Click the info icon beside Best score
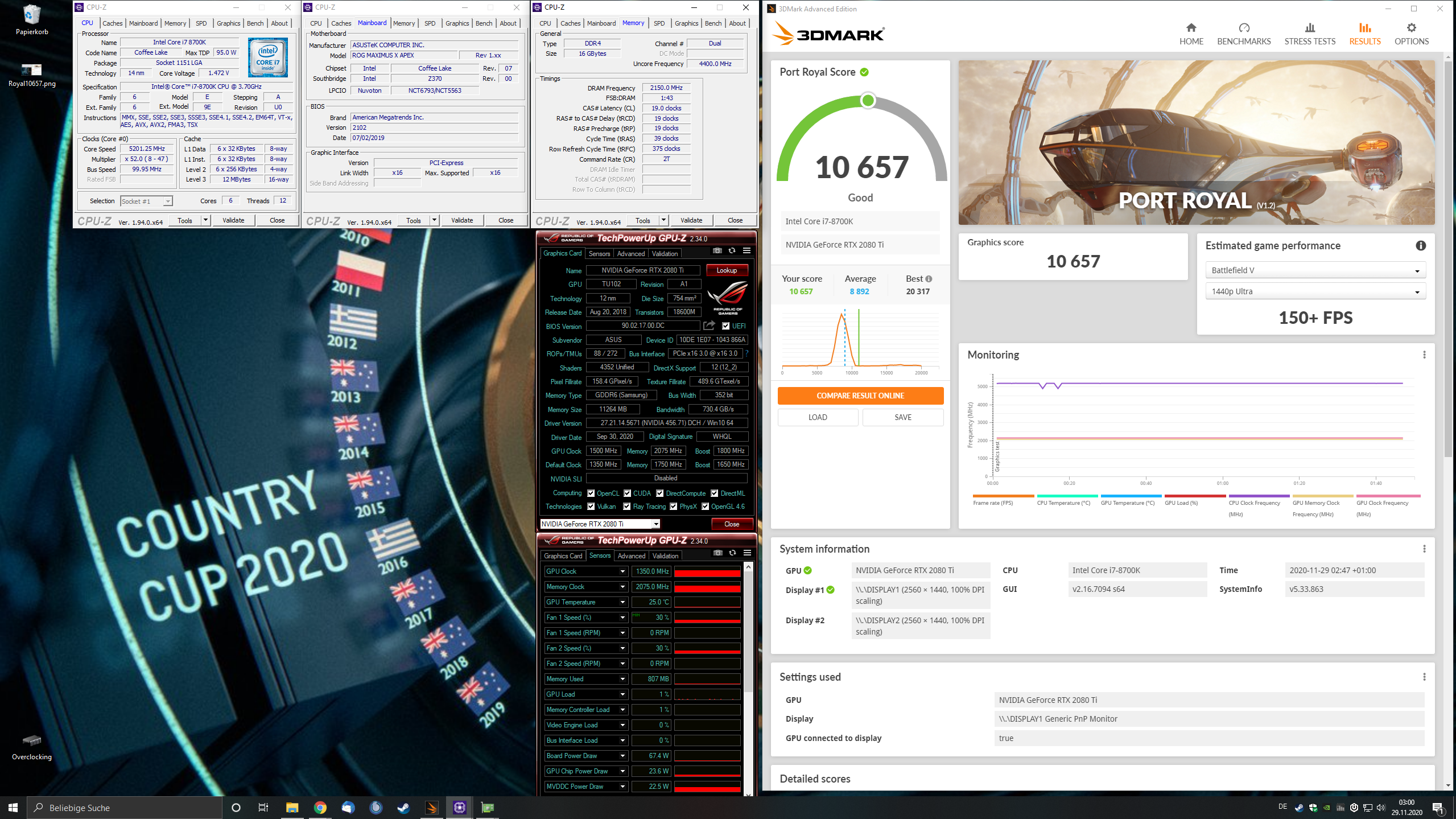The image size is (1456, 819). point(929,279)
